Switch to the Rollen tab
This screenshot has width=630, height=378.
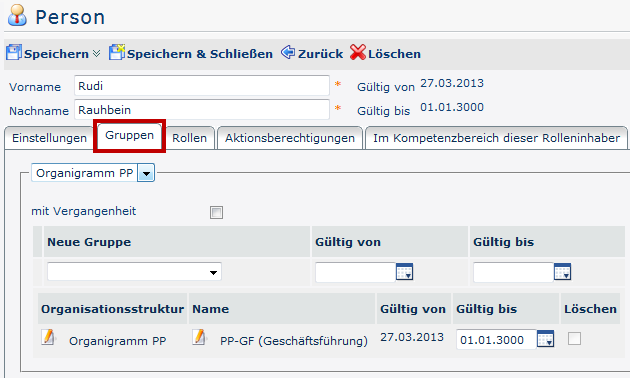[x=190, y=138]
